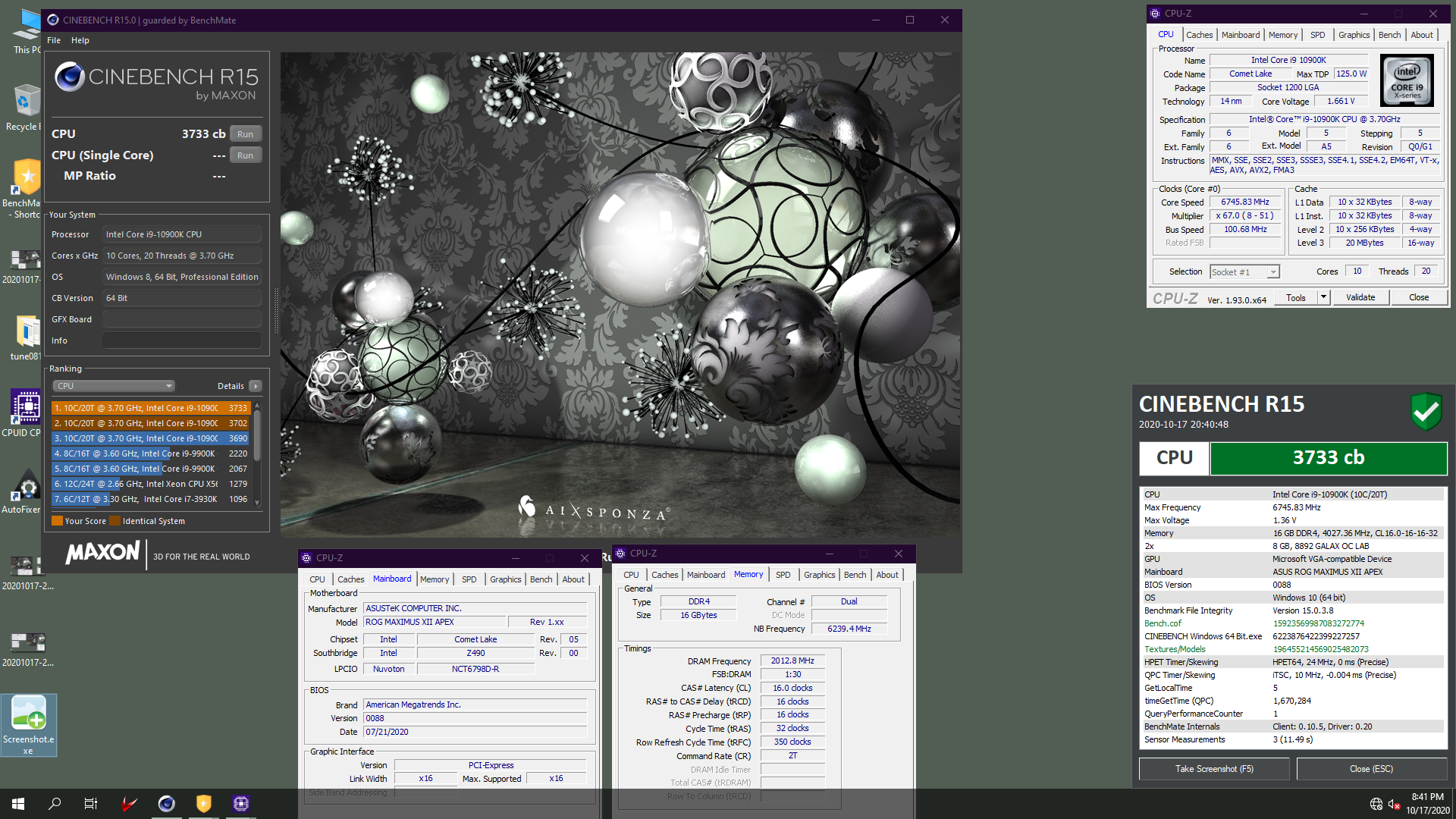Open SPD tab in CPU-Z Processor window

tap(1318, 35)
